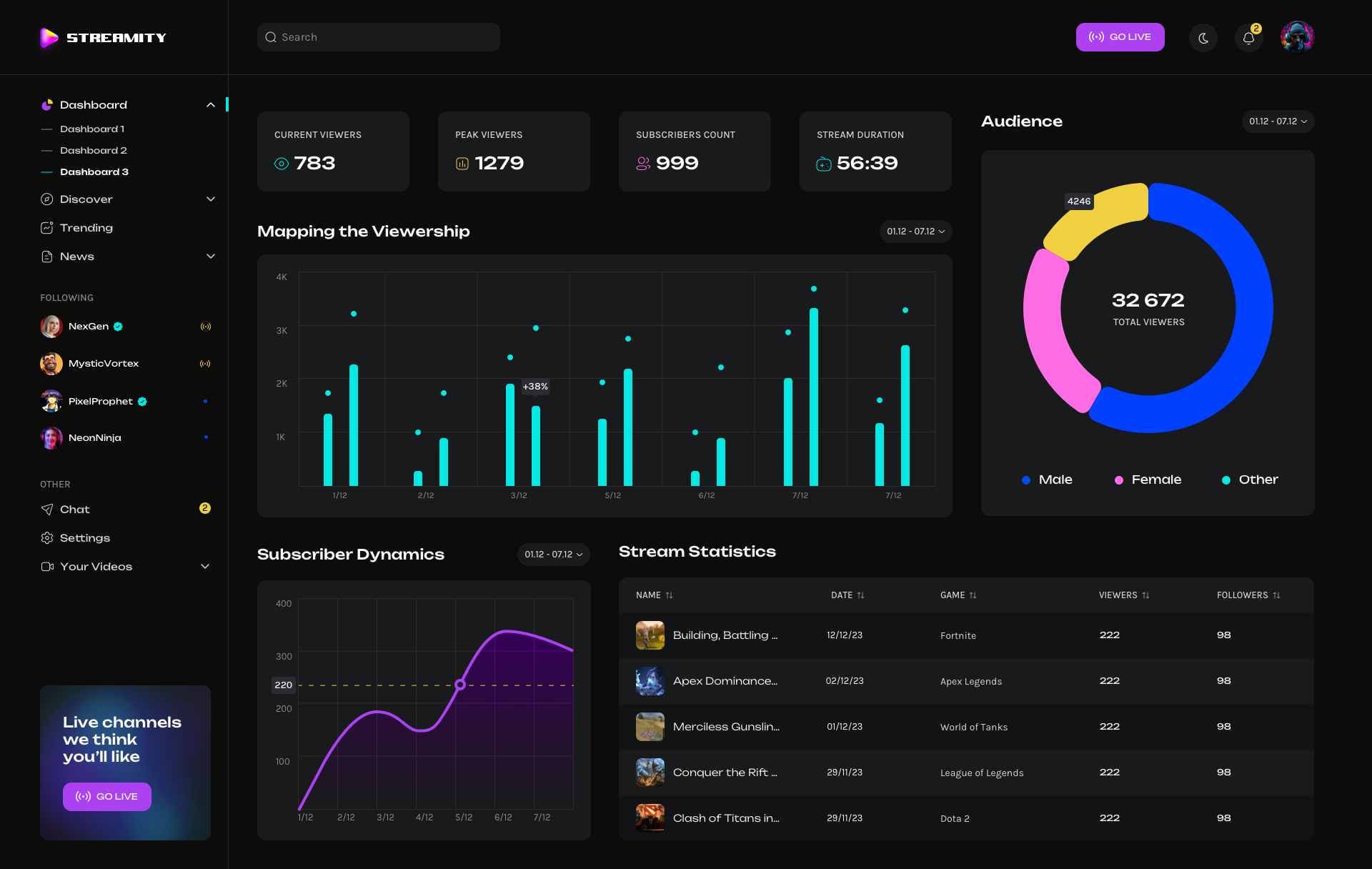
Task: Open the Audience date range dropdown
Action: coord(1278,121)
